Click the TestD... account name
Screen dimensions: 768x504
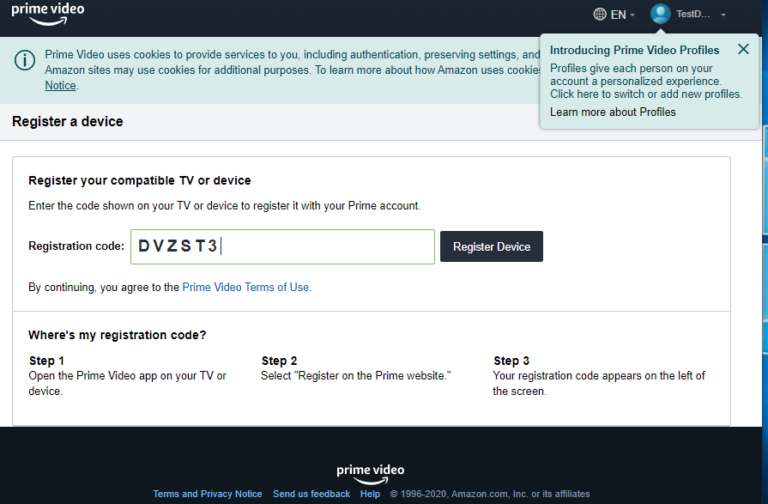point(693,14)
